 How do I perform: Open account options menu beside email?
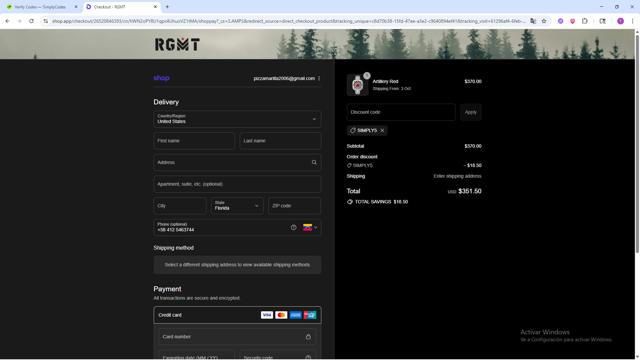pyautogui.click(x=319, y=78)
